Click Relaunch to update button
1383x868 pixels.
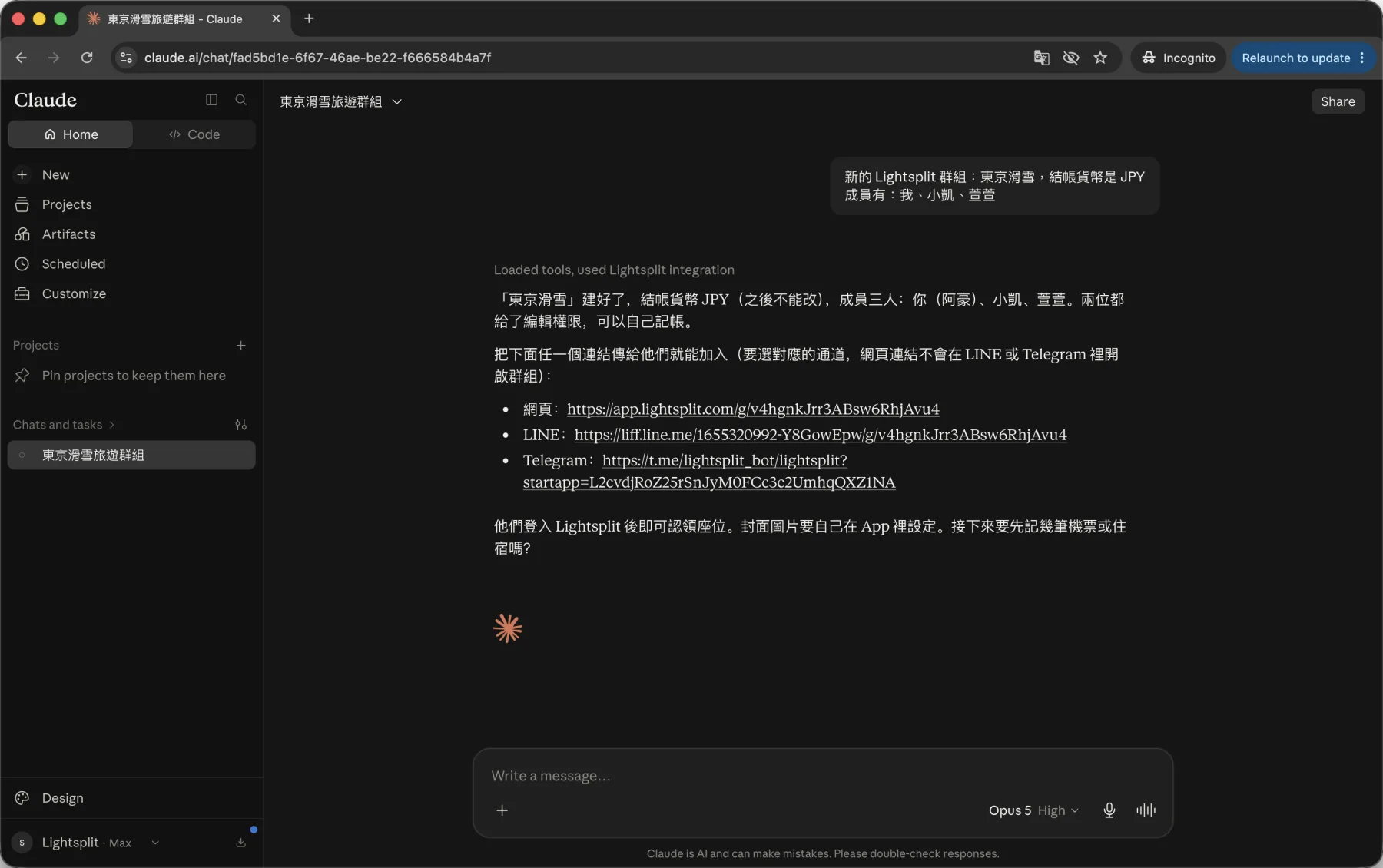[x=1303, y=58]
